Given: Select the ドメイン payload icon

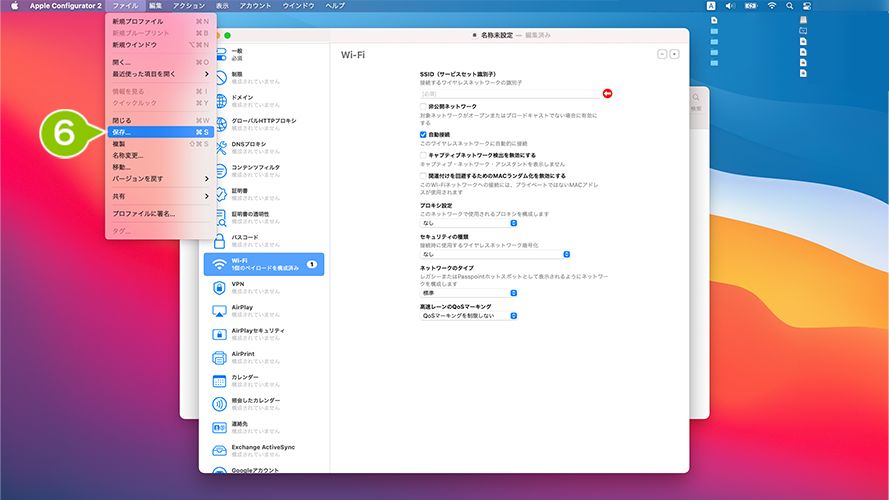Looking at the screenshot, I should tap(220, 101).
